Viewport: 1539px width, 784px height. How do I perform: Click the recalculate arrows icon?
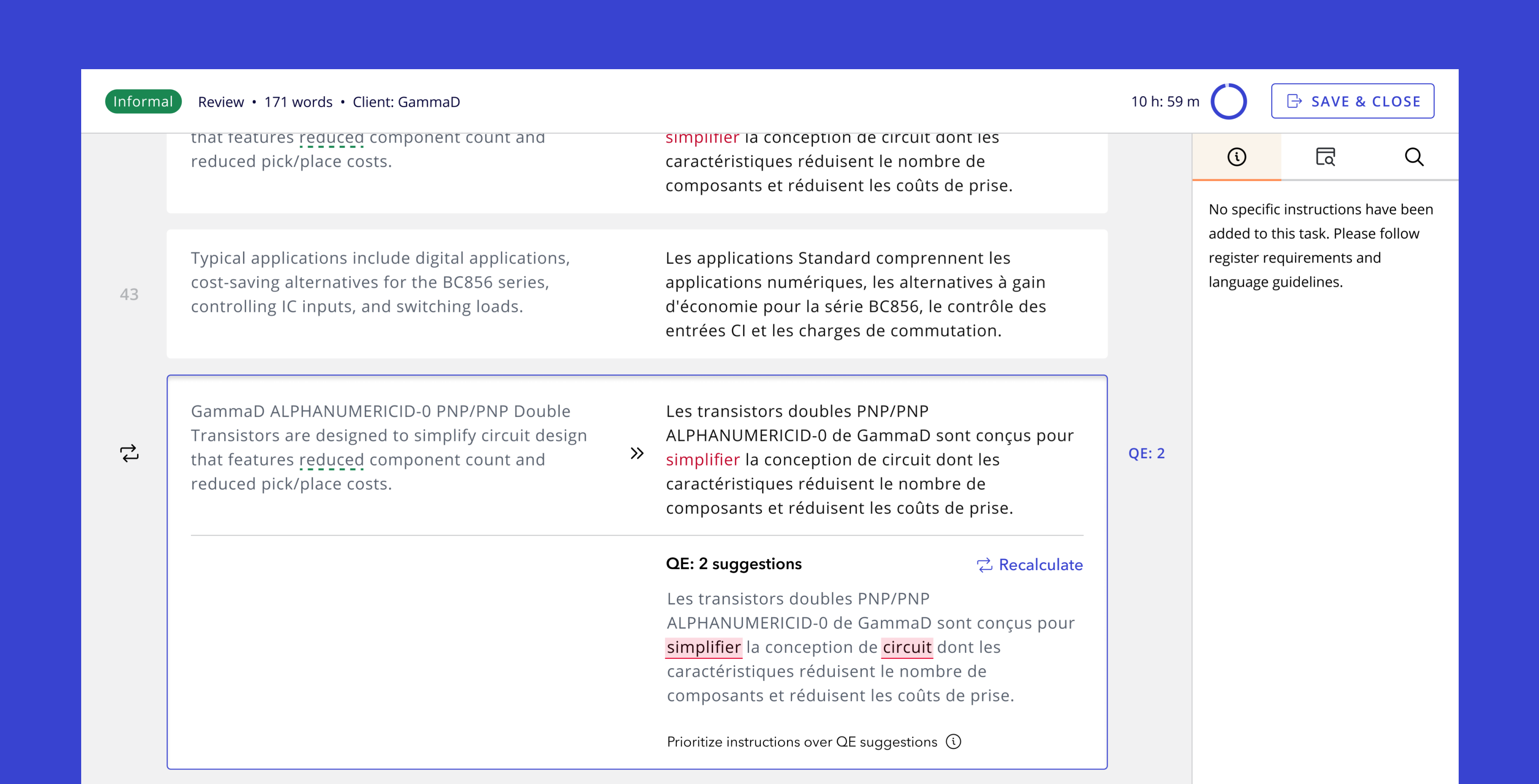(x=984, y=565)
